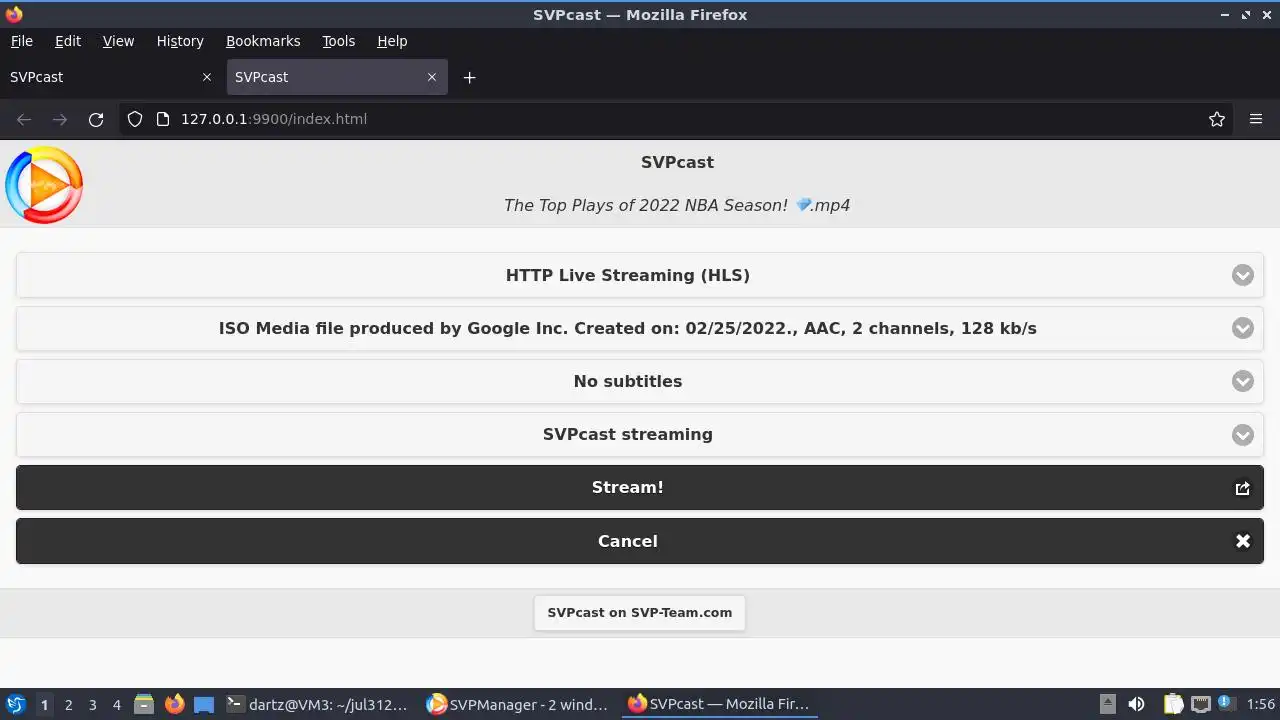Open the History menu
This screenshot has height=720, width=1280.
click(180, 41)
